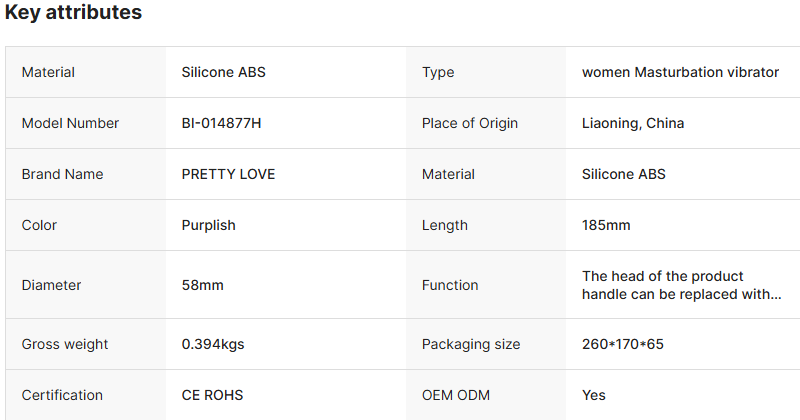Click the Purplish color value
The width and height of the screenshot is (800, 420).
(209, 225)
